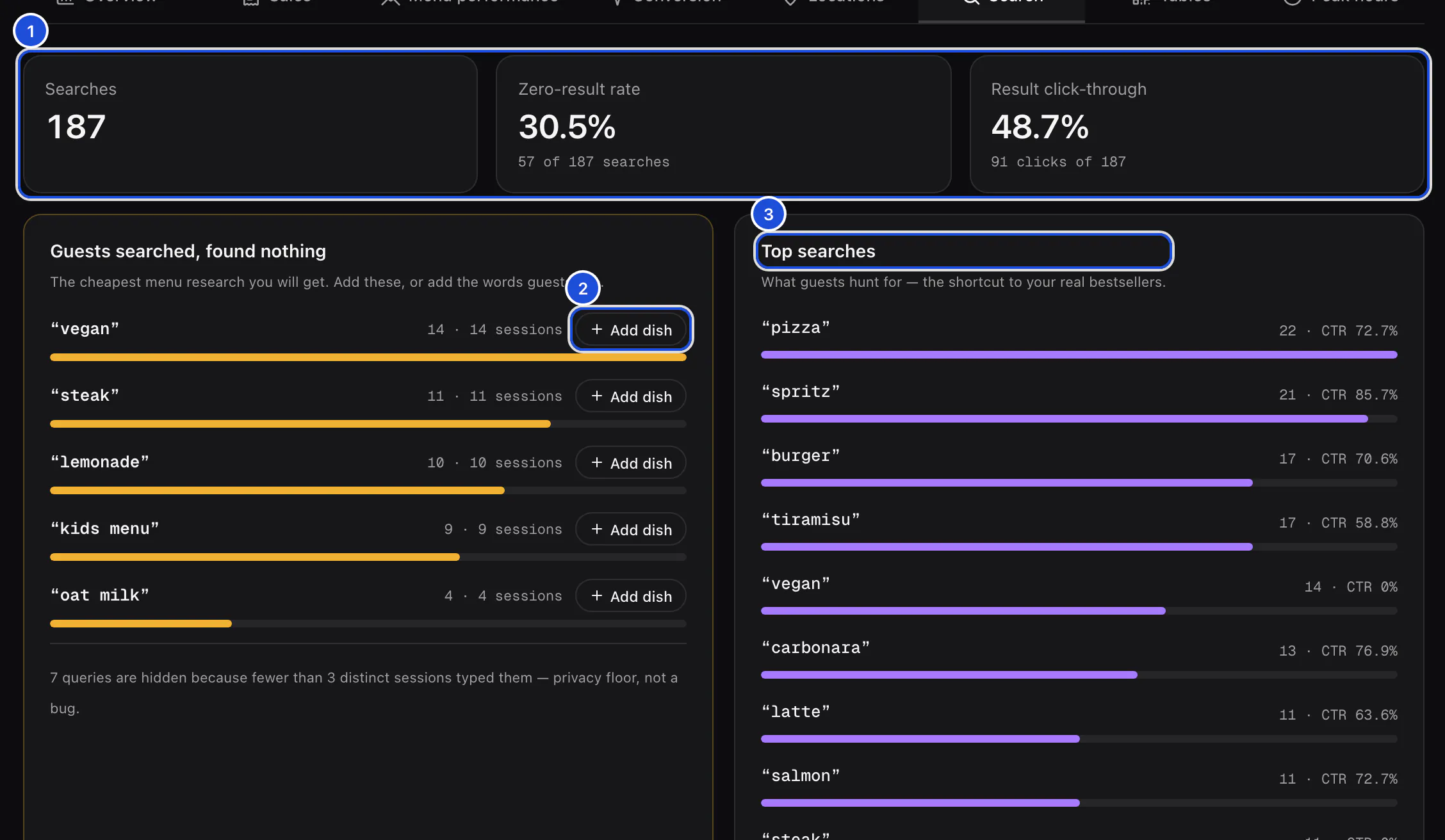The image size is (1445, 840).
Task: Click the "CTR 76.9%" value for carbonara
Action: click(x=1359, y=651)
